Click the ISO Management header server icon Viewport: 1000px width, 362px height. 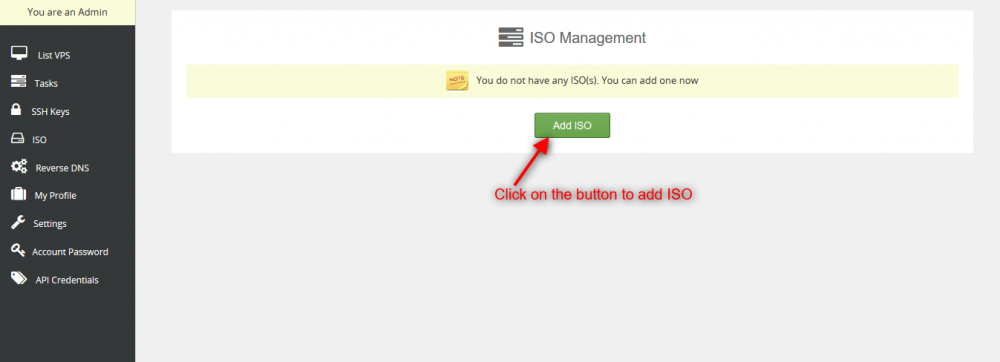coord(511,38)
